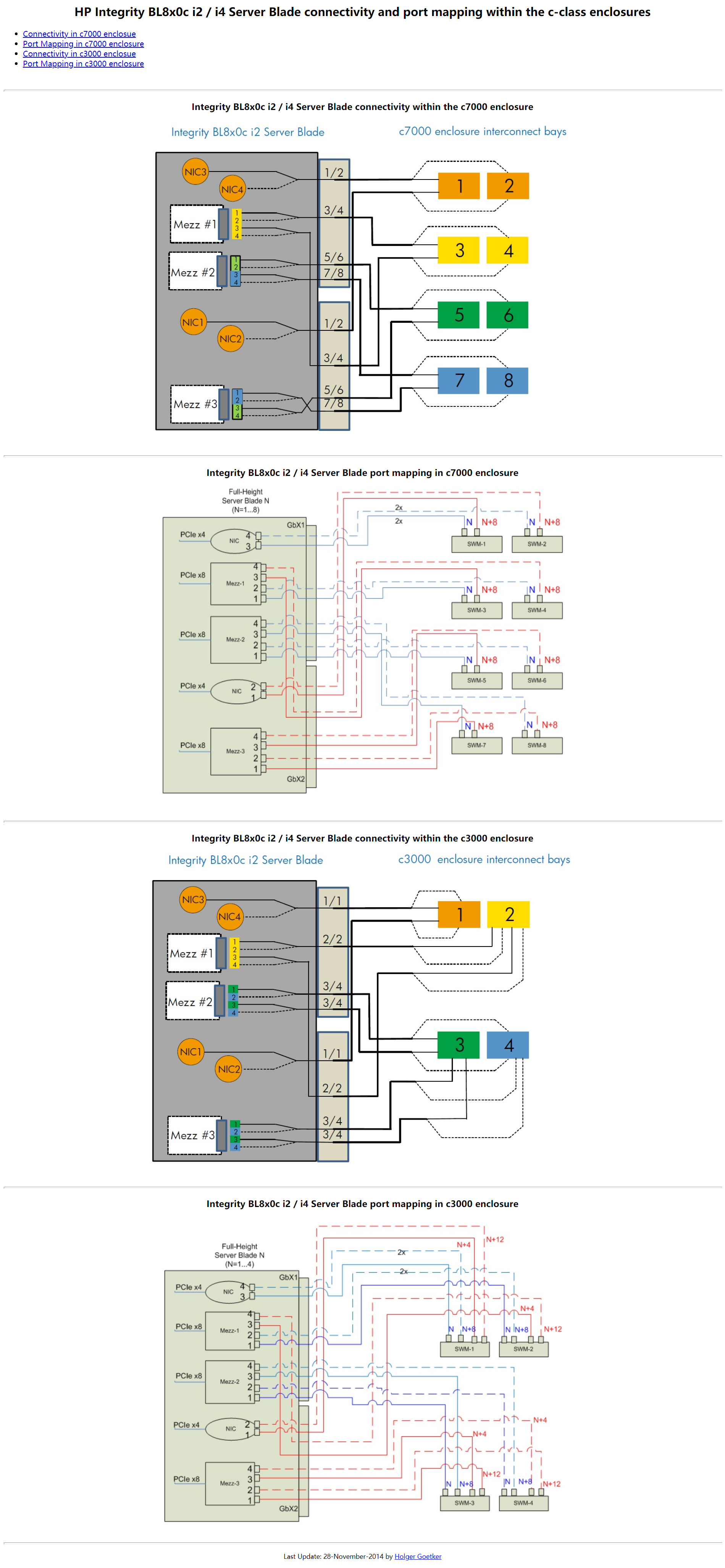Click the NIC3 circle in c7000 connectivity diagram
This screenshot has height=1568, width=725.
[195, 172]
